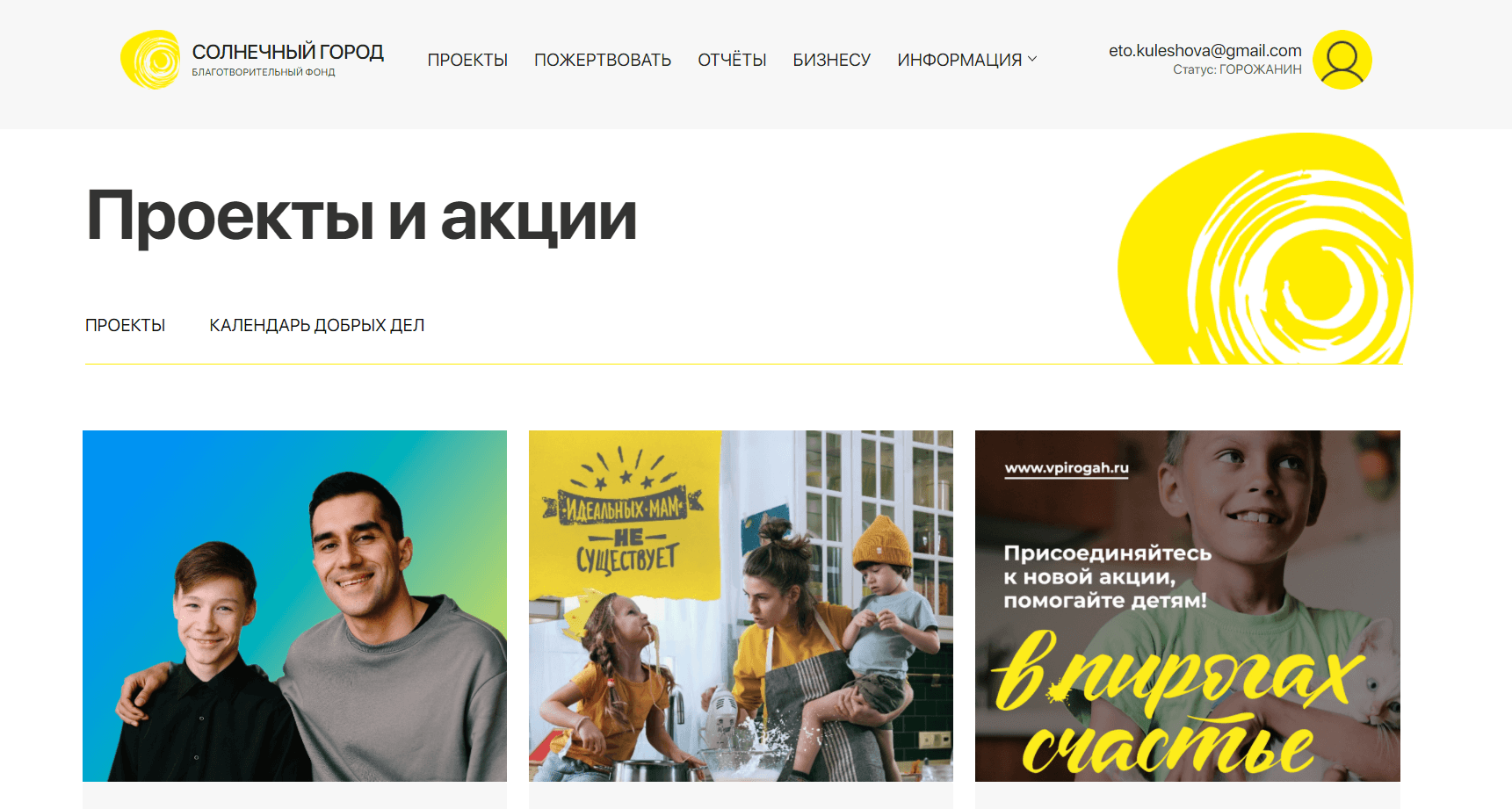Screen dimensions: 1512x809
Task: Open the Идеальных мам не существует project card
Action: 741,606
